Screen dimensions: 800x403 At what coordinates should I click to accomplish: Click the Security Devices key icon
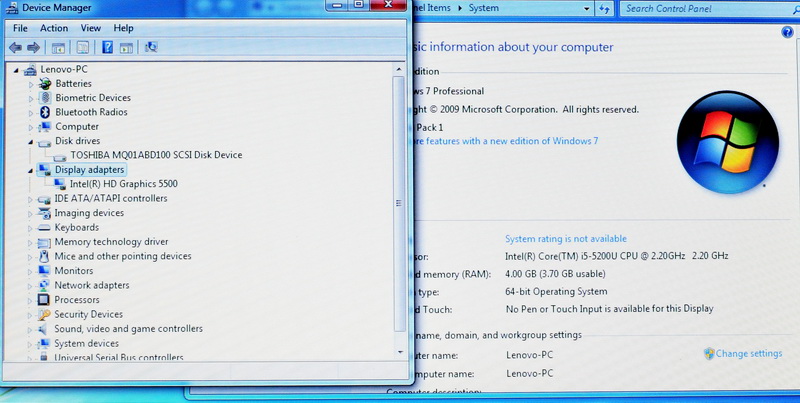(x=44, y=314)
